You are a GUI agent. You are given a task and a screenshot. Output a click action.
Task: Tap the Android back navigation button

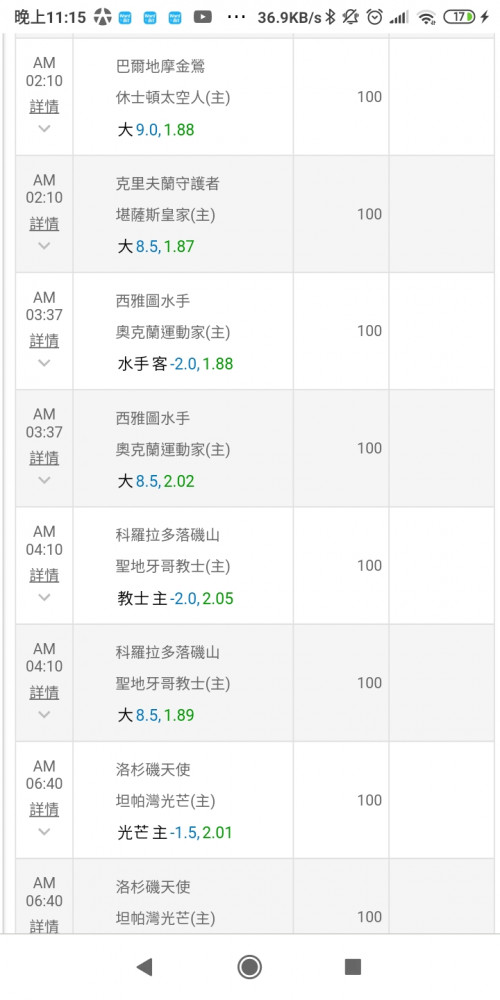click(145, 967)
